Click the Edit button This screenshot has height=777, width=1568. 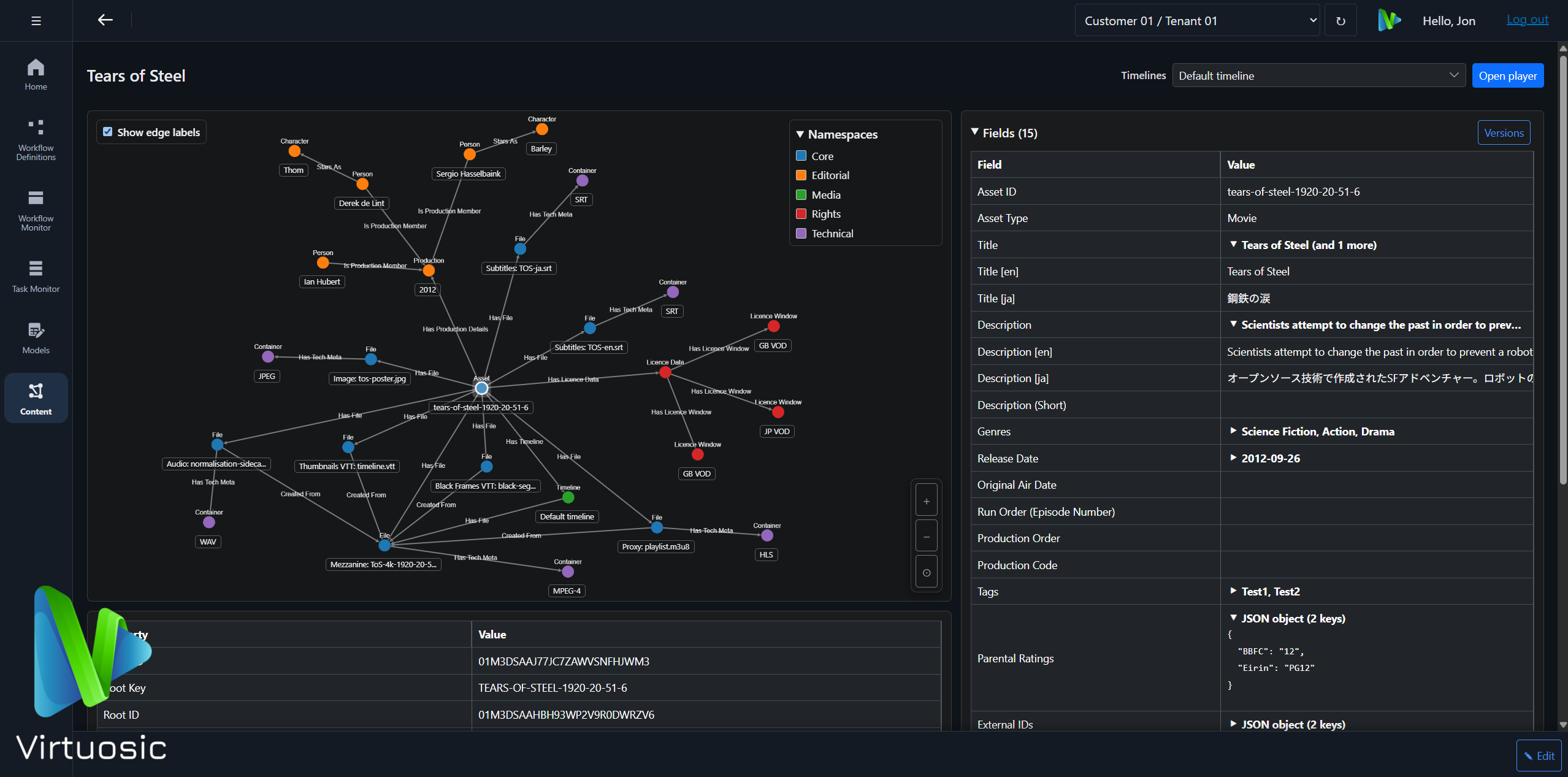pos(1539,756)
